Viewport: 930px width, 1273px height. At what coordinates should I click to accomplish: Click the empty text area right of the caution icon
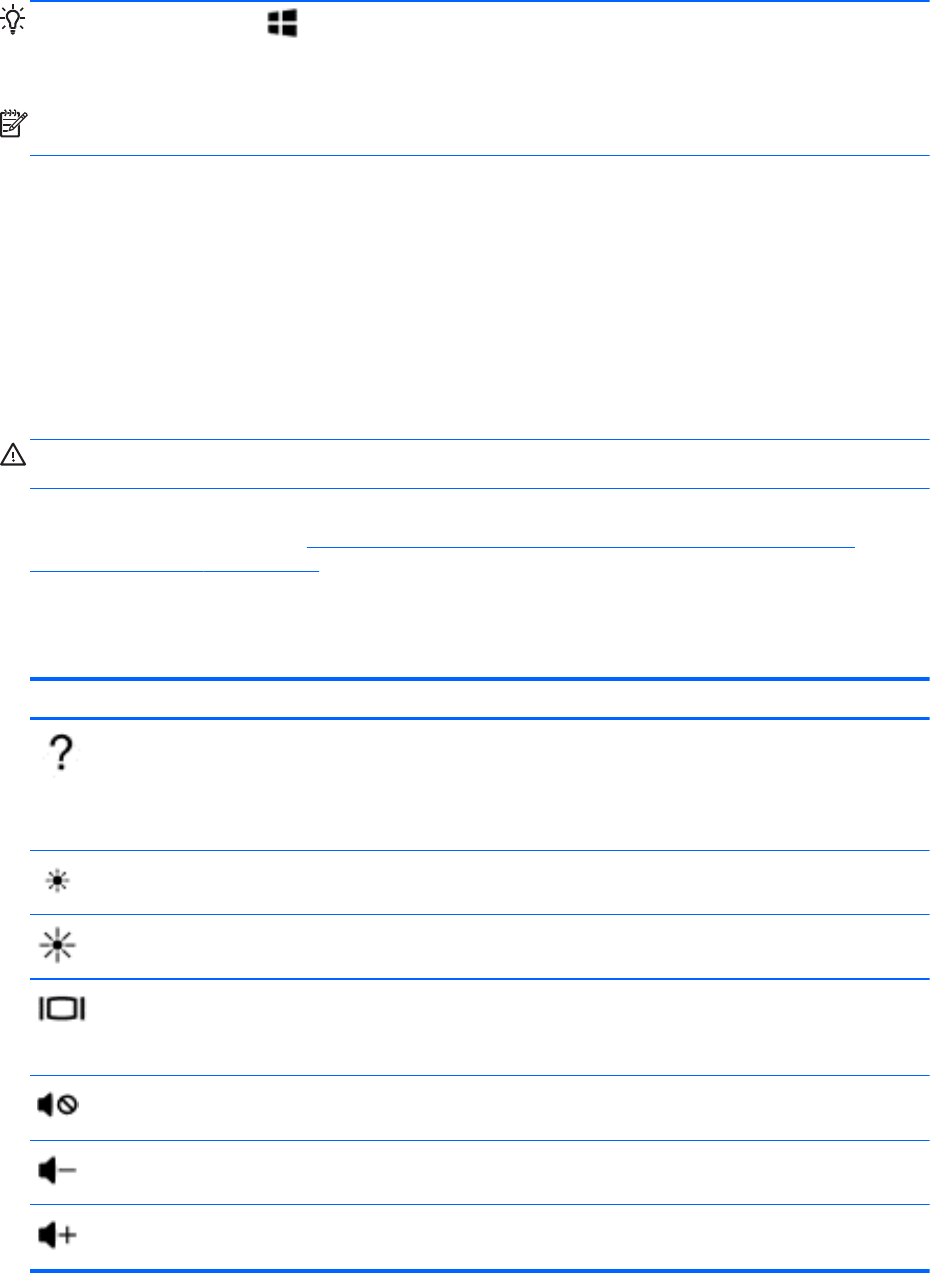tap(480, 463)
